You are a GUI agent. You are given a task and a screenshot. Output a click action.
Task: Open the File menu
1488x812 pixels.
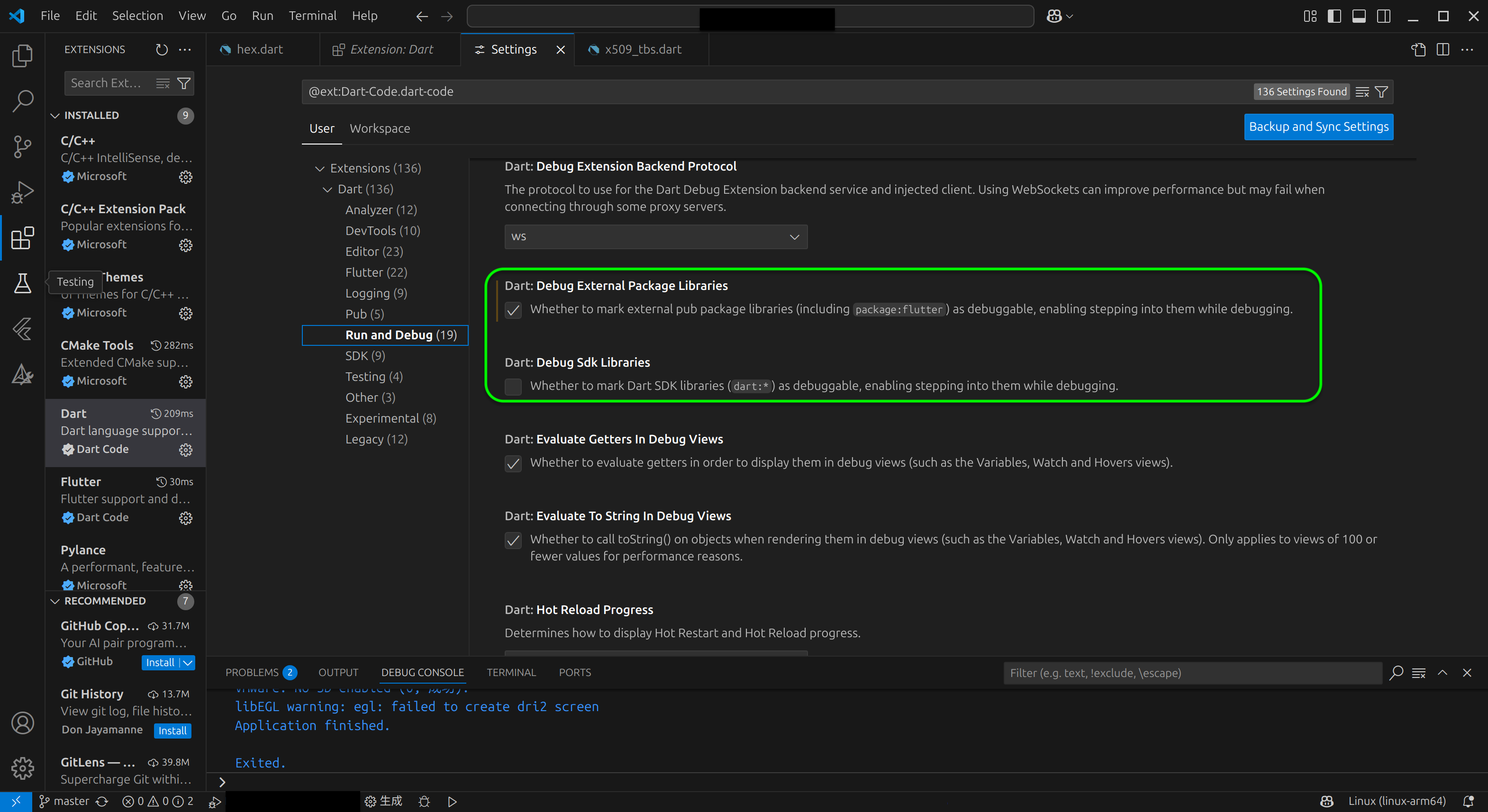50,16
